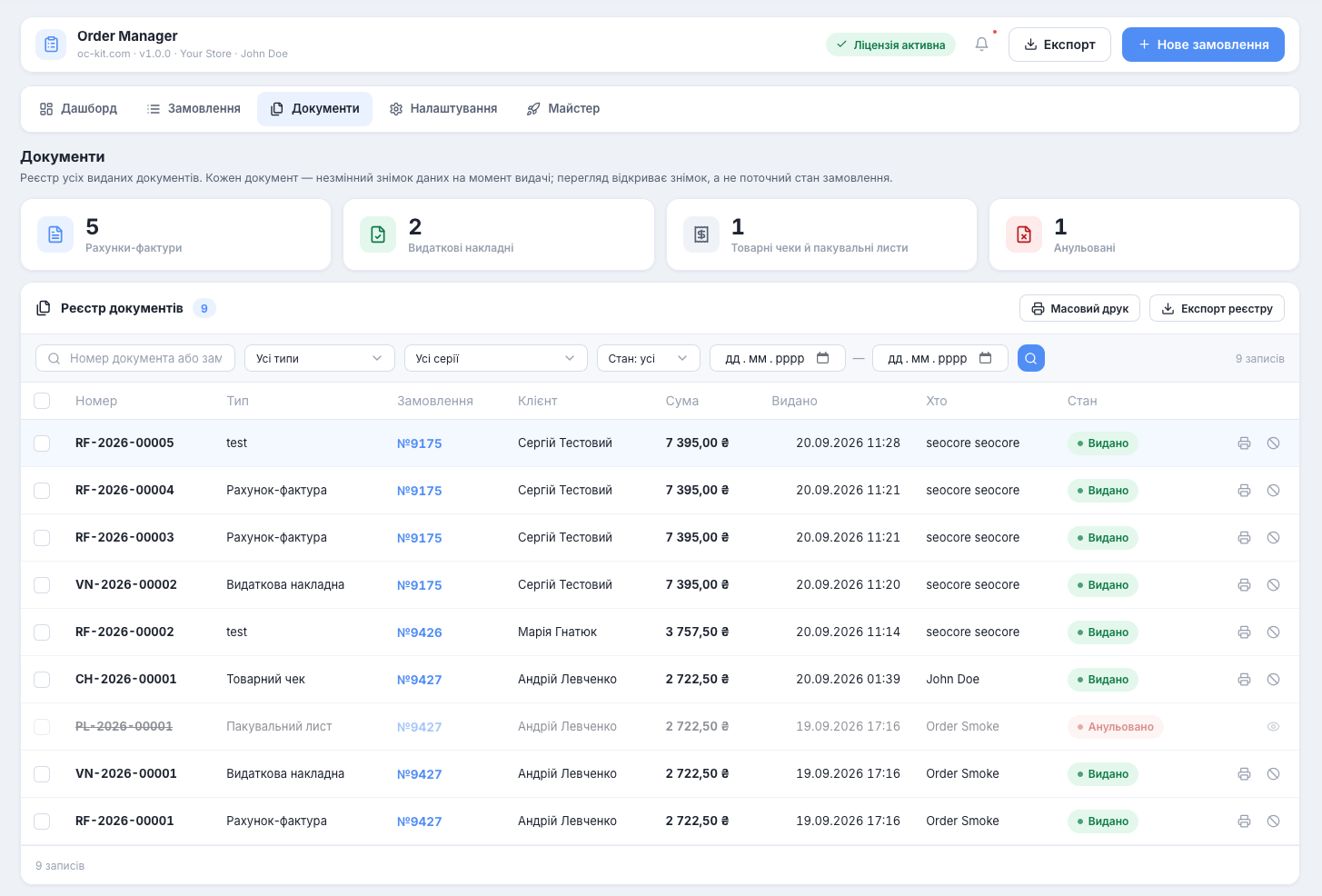The image size is (1322, 896).
Task: Select checkbox for VN-2026-00002 row
Action: click(42, 585)
